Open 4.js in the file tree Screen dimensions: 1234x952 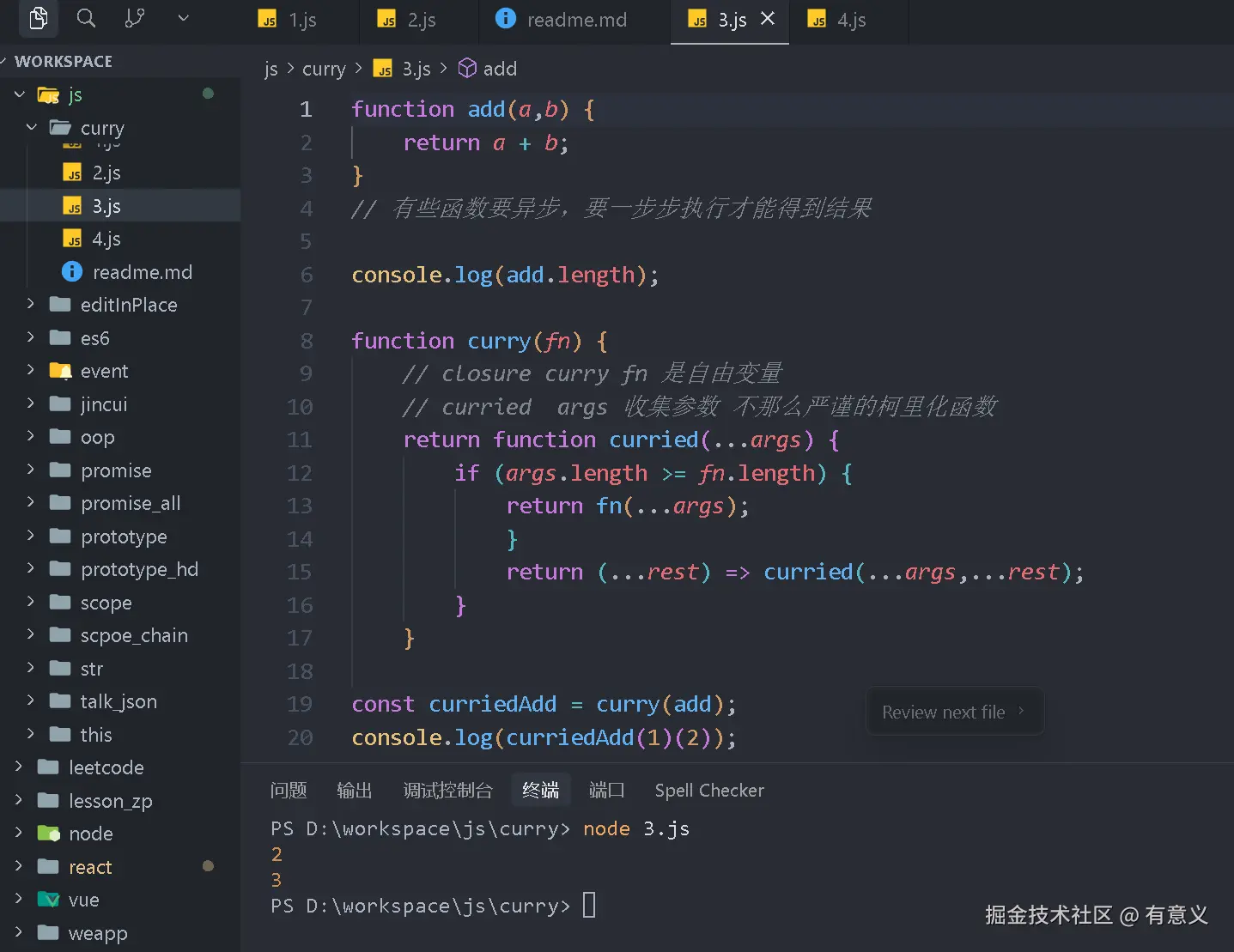tap(120, 240)
